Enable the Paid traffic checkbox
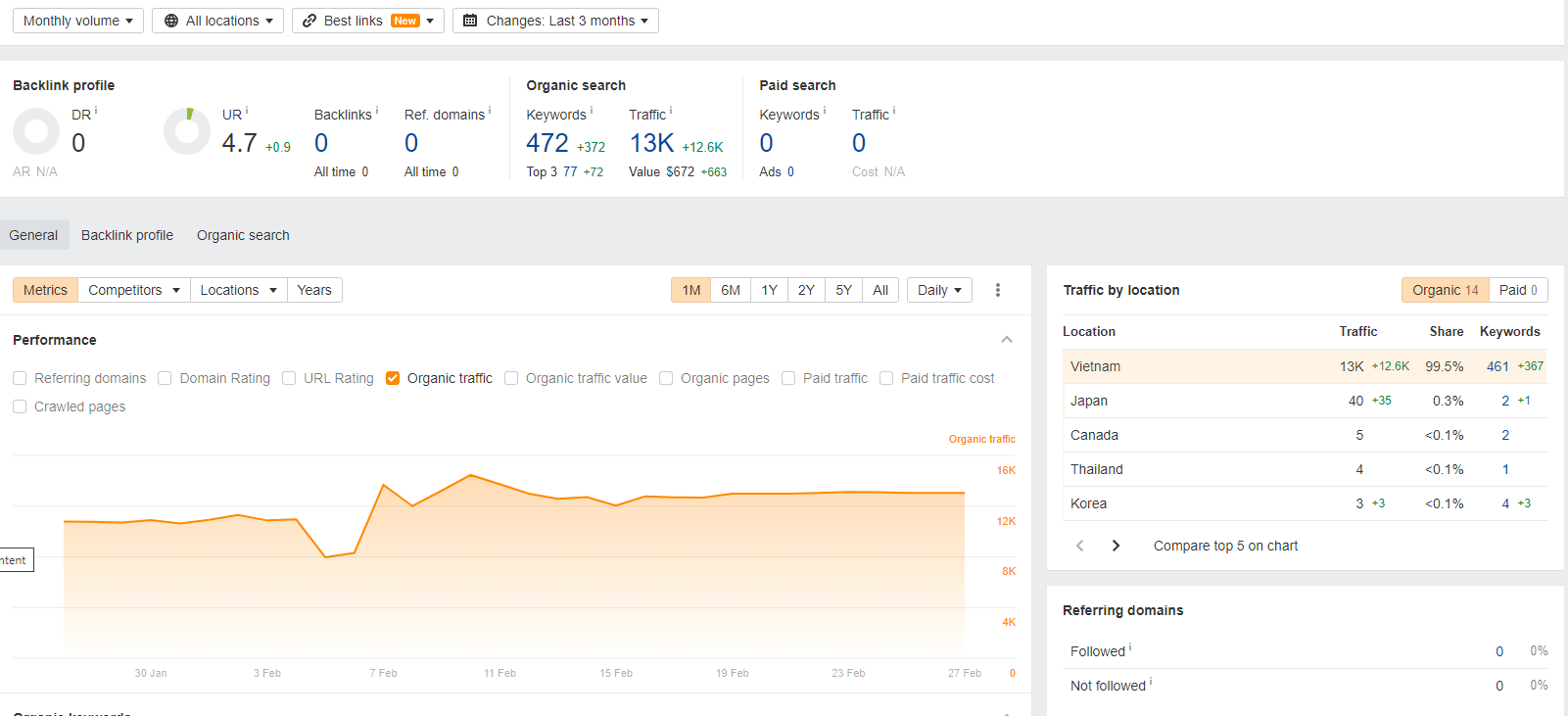Viewport: 1568px width, 716px height. 788,378
